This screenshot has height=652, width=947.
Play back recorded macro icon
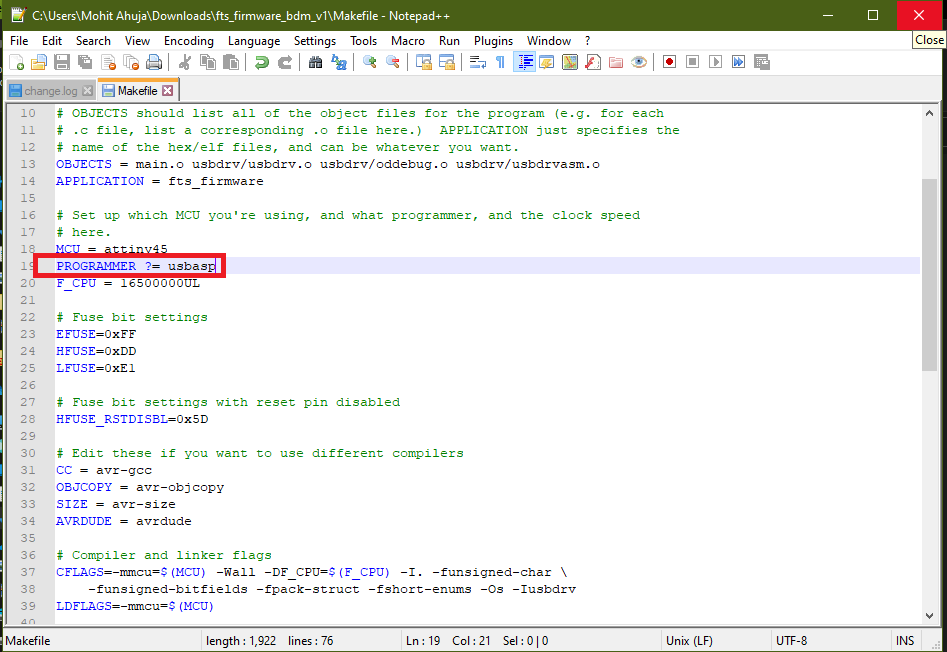coord(716,62)
